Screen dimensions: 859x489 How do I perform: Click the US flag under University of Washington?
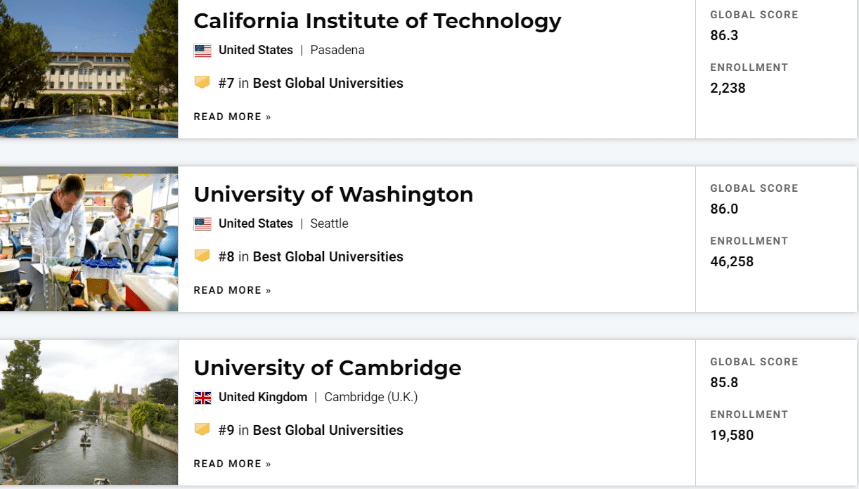(x=202, y=224)
